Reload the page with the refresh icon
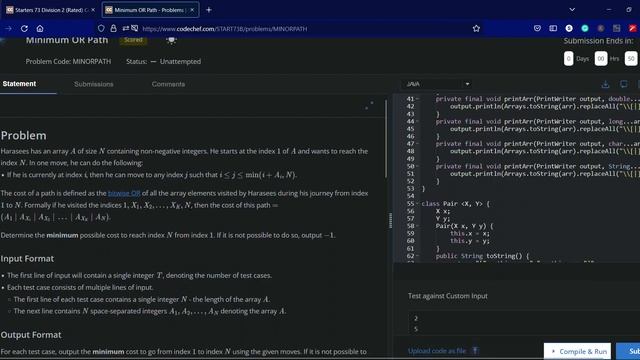 24,29
